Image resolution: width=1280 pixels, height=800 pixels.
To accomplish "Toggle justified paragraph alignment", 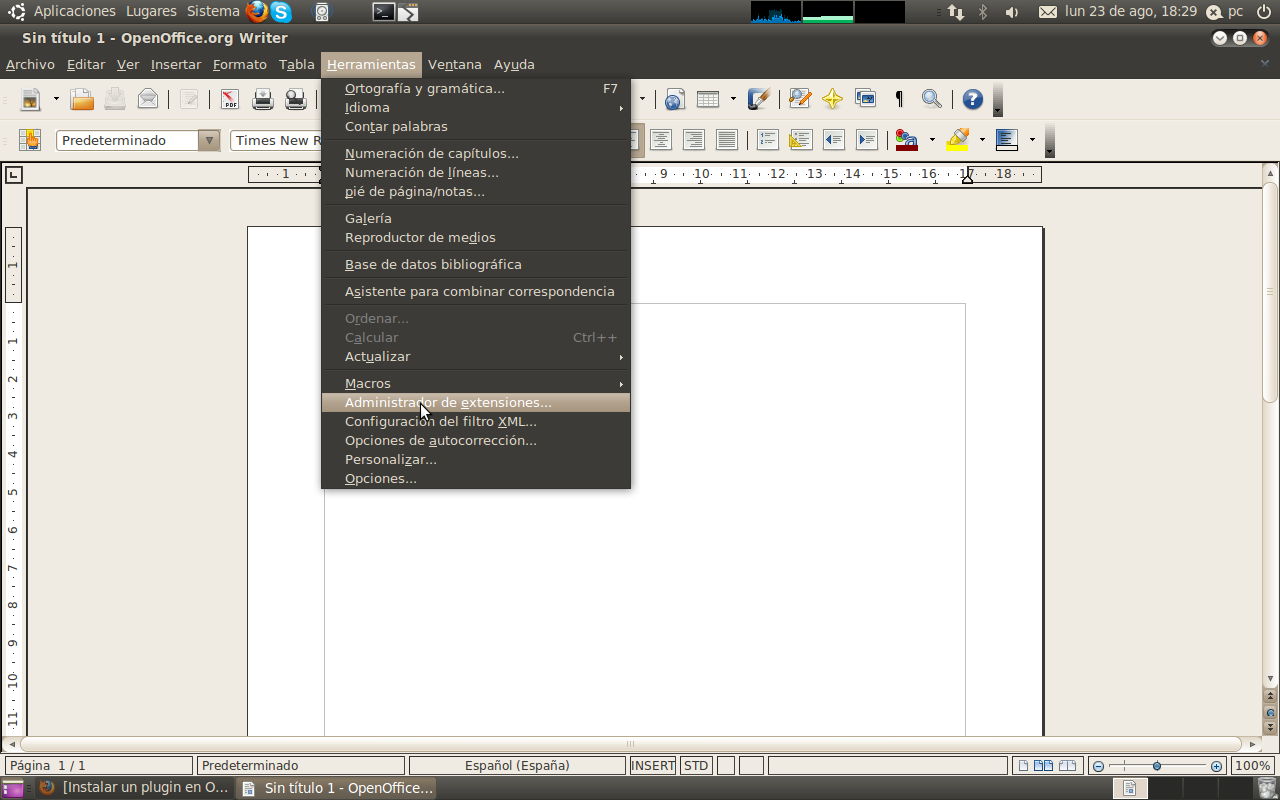I will point(726,140).
